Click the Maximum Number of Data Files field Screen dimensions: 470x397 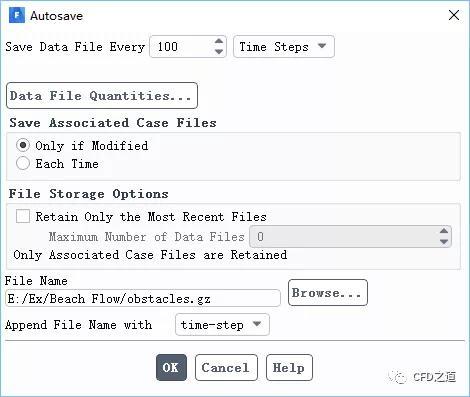pyautogui.click(x=345, y=237)
